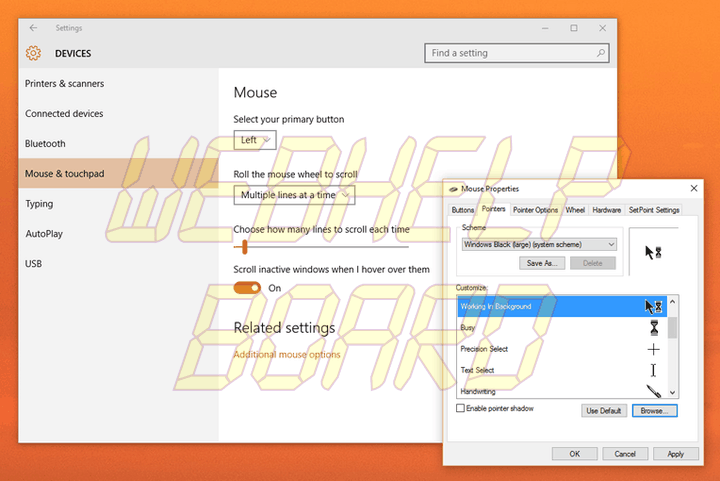Open the pointer Scheme dropdown
The height and width of the screenshot is (481, 720).
click(539, 245)
